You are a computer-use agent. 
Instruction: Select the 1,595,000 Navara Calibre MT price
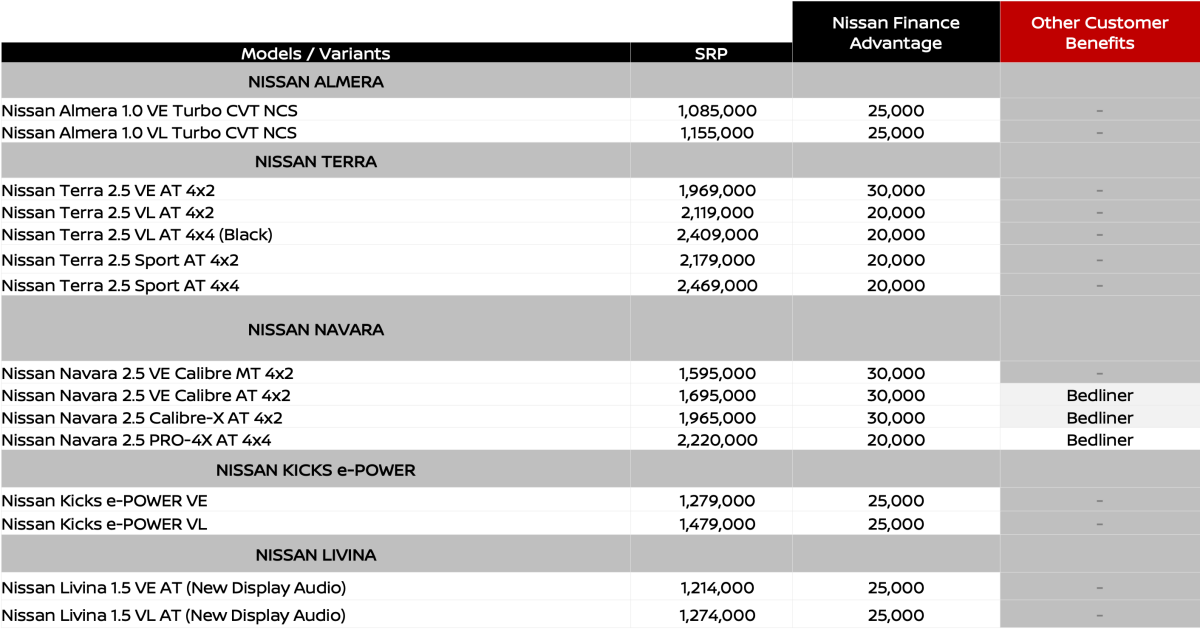[x=717, y=373]
